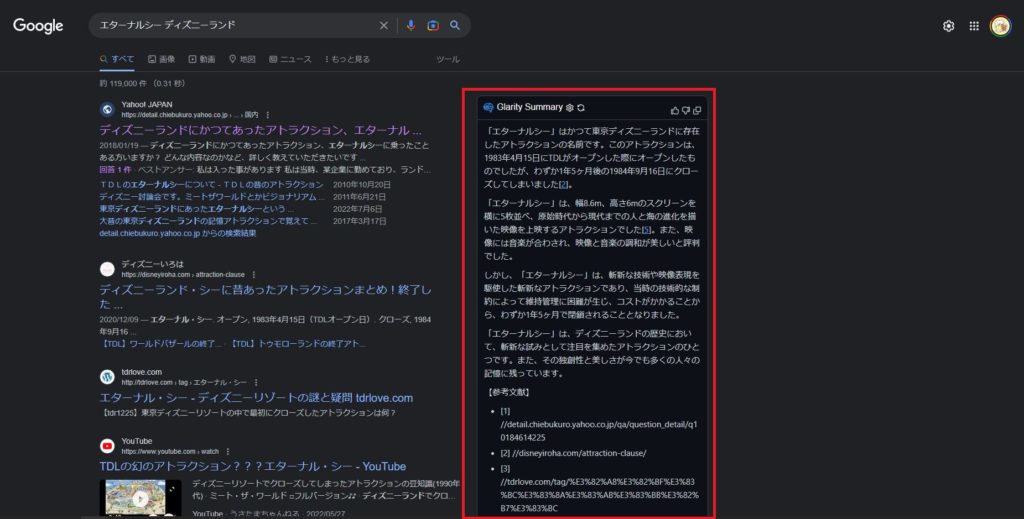The width and height of the screenshot is (1024, 519).
Task: Open the ツール search tools menu
Action: 448,59
